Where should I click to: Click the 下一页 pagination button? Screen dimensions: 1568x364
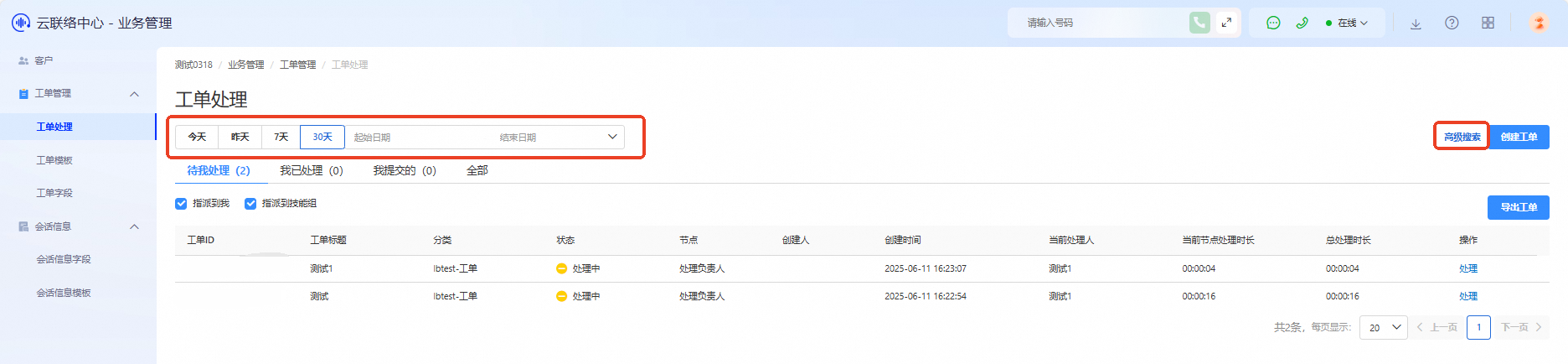click(1521, 327)
